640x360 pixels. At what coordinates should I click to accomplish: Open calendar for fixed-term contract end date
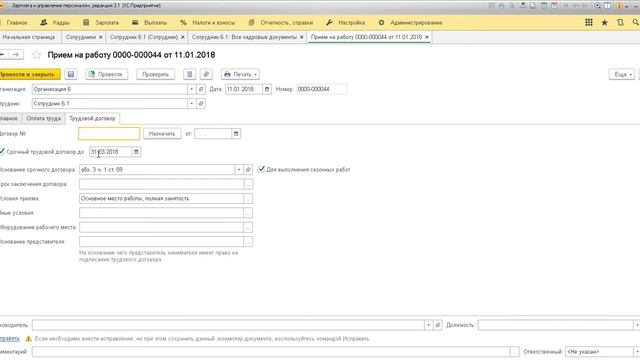click(x=136, y=152)
